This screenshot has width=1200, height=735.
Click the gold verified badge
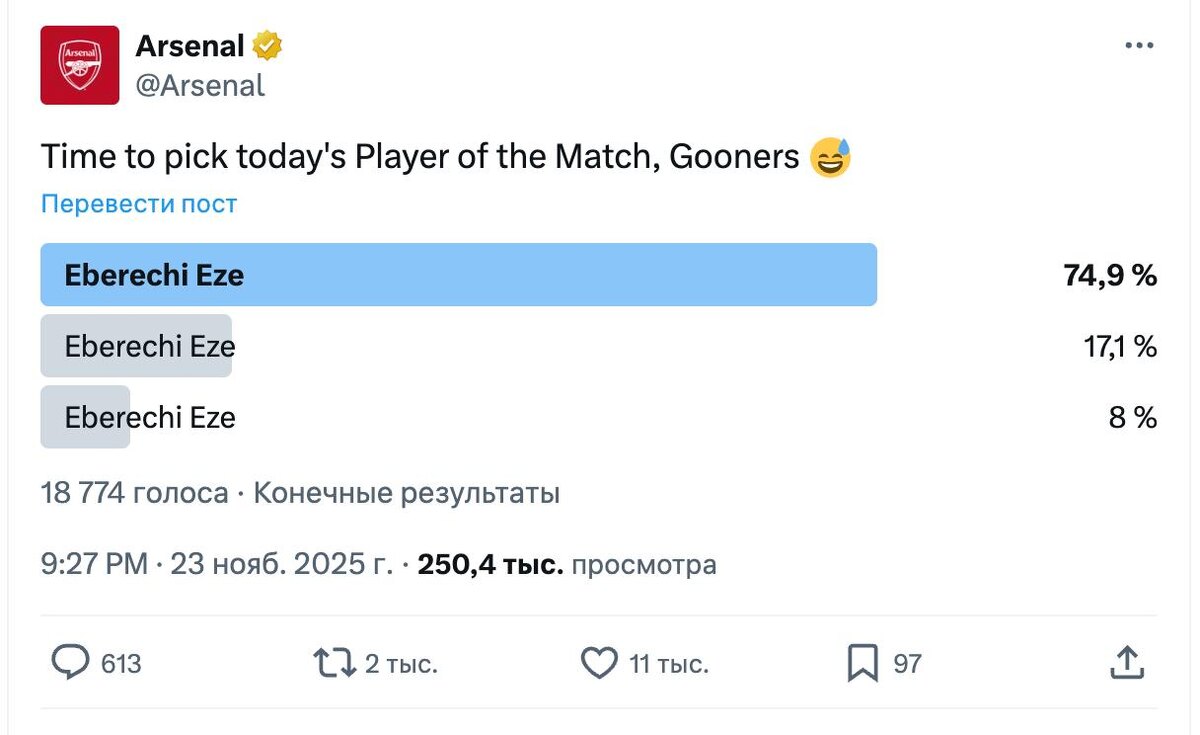click(x=267, y=45)
